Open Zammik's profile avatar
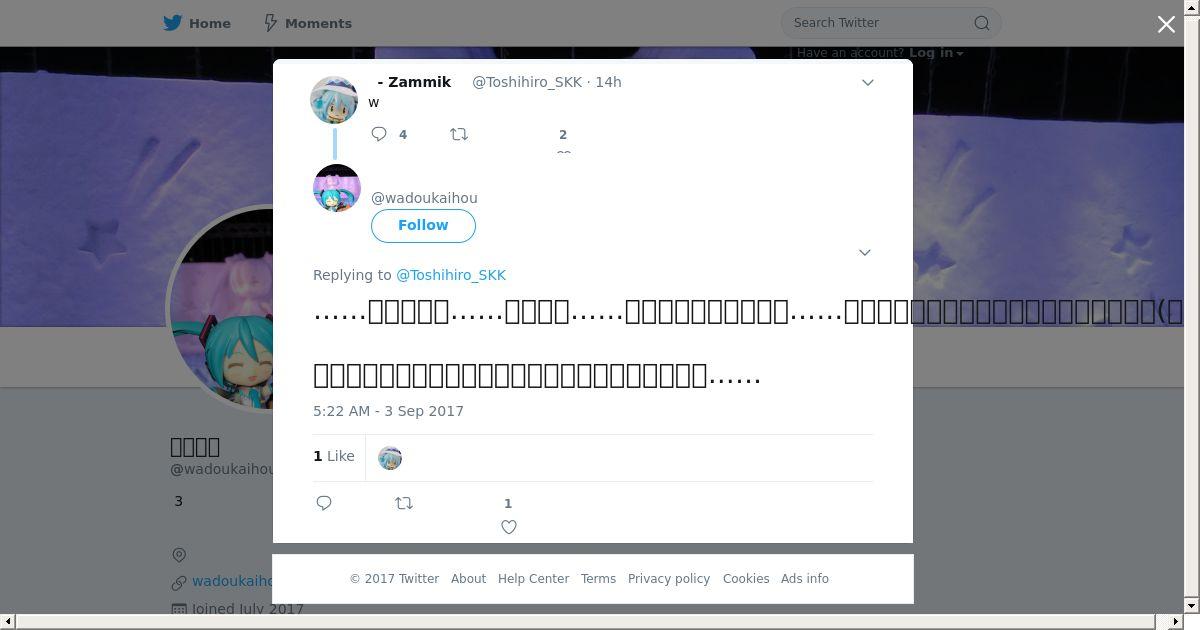1200x630 pixels. click(x=334, y=100)
